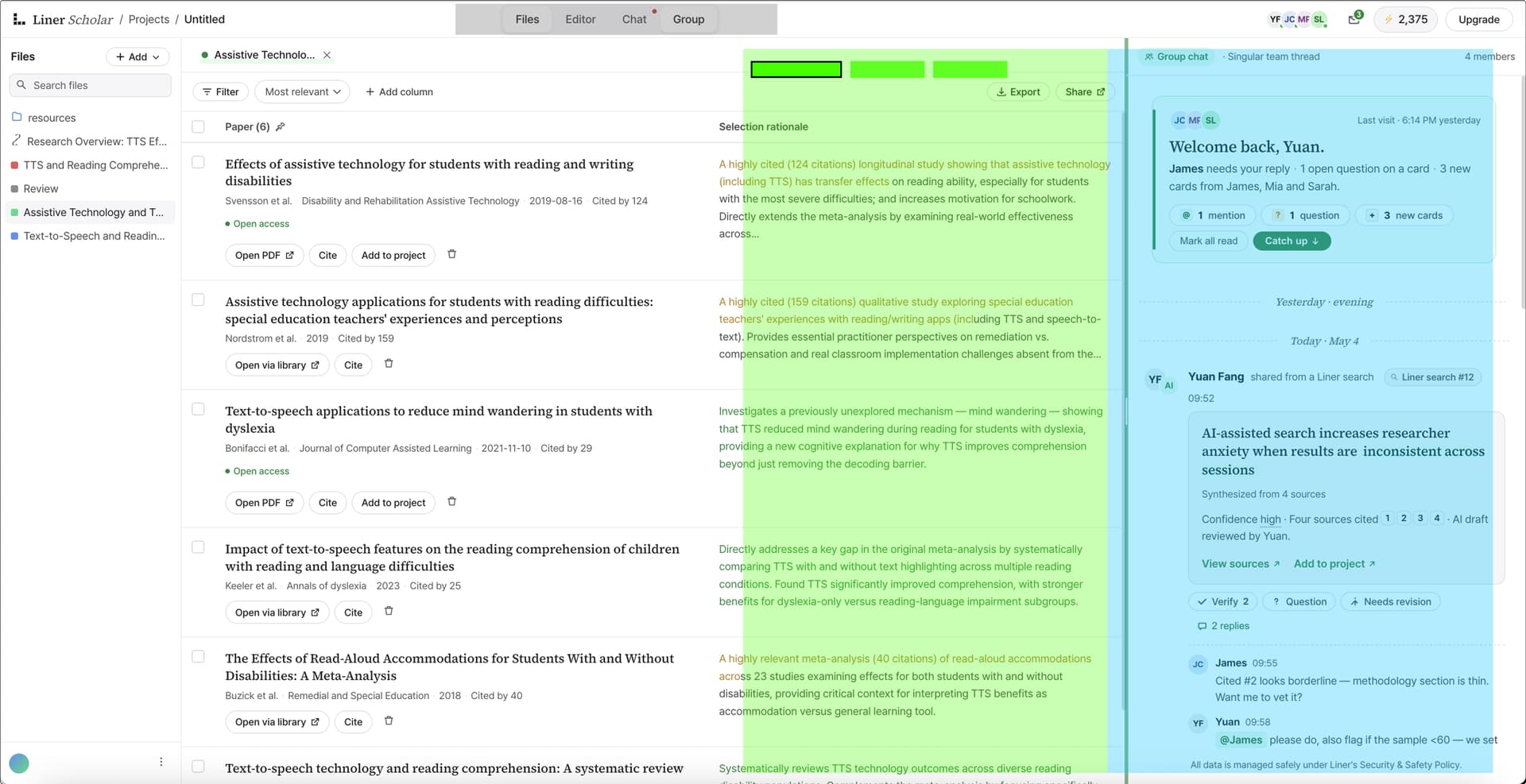Expand the Add files dropdown
1526x784 pixels.
point(137,56)
